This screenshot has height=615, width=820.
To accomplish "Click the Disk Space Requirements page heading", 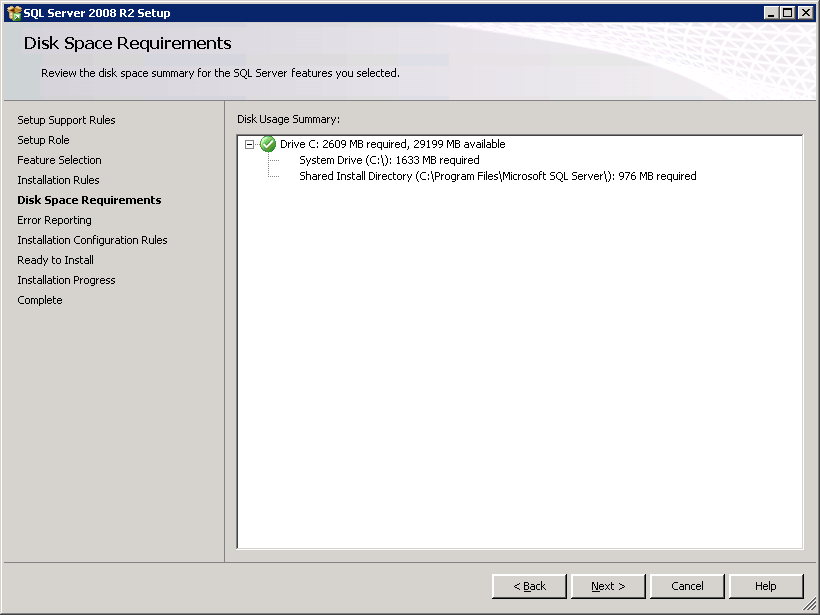I will coord(127,43).
